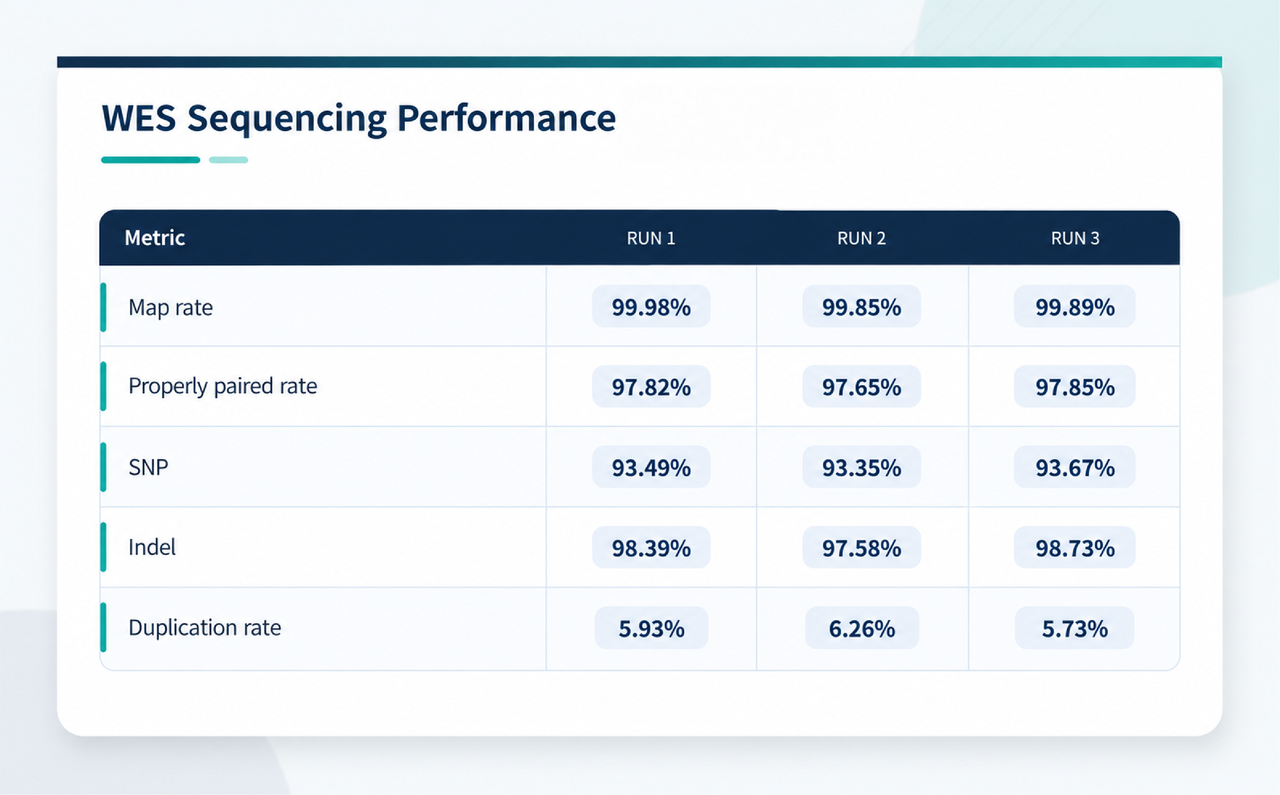Select the RUN 2 column header
This screenshot has width=1280, height=795.
point(862,239)
